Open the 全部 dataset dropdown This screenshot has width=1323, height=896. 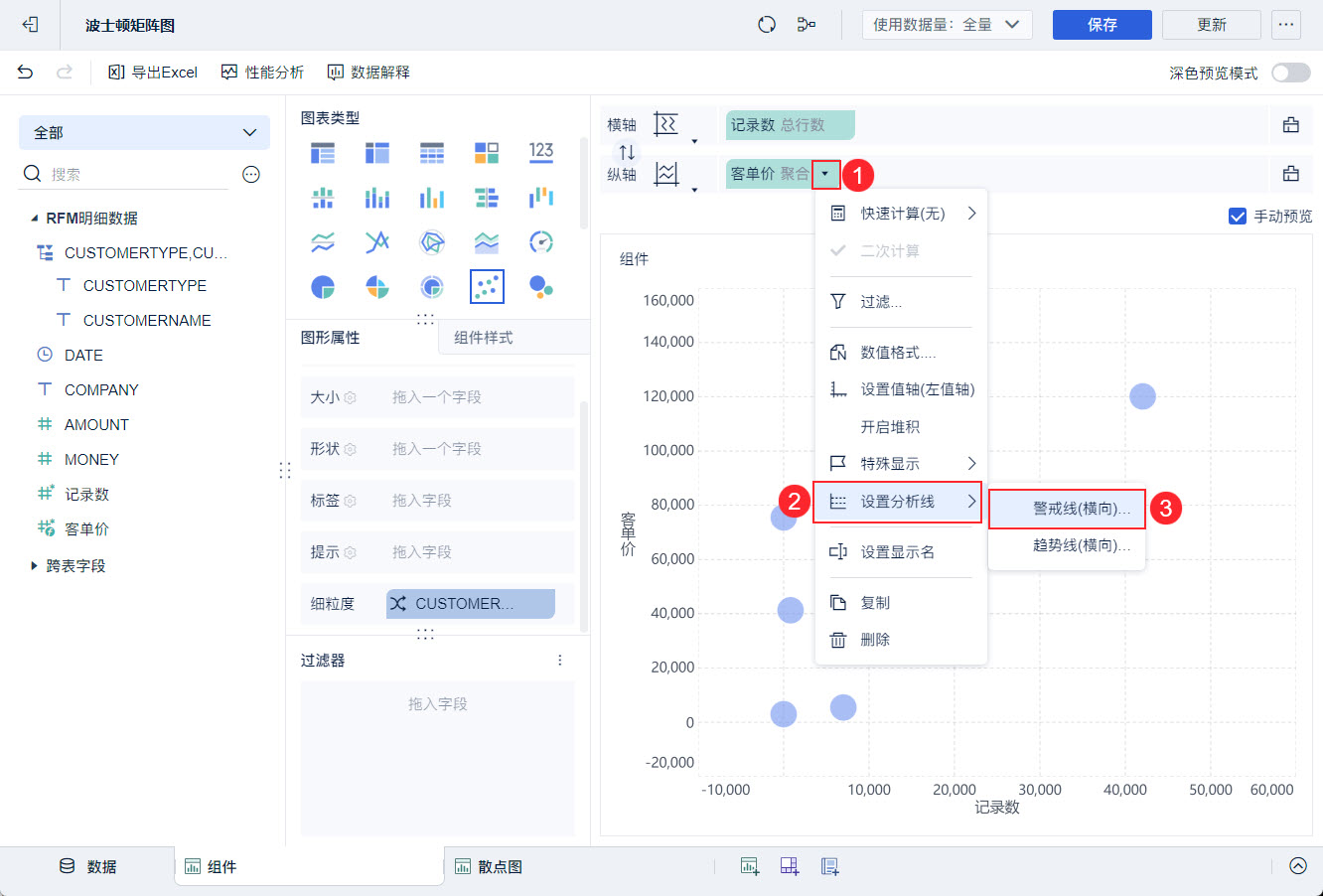point(144,132)
